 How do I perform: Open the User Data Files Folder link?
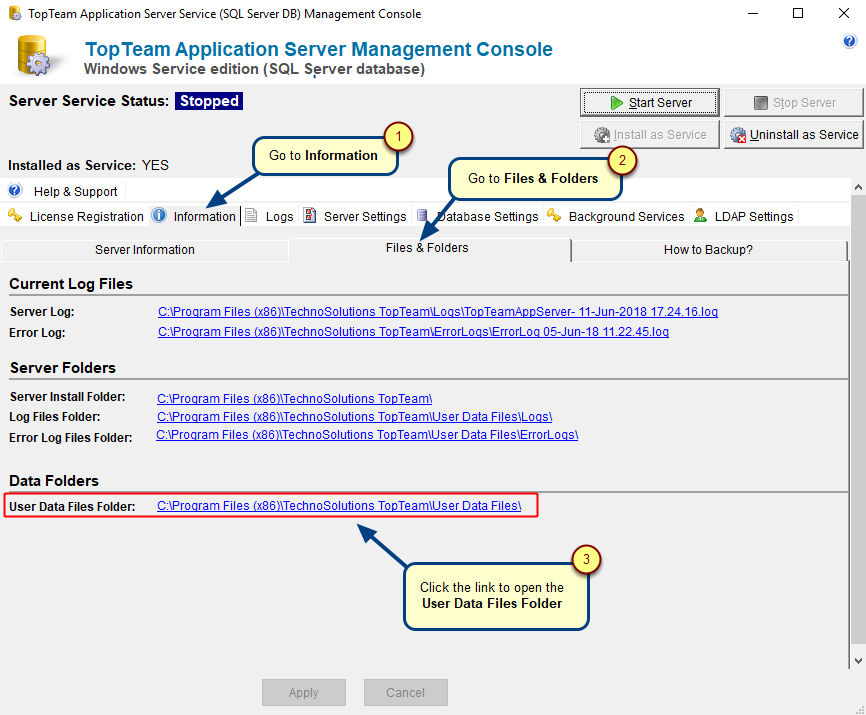tap(339, 506)
